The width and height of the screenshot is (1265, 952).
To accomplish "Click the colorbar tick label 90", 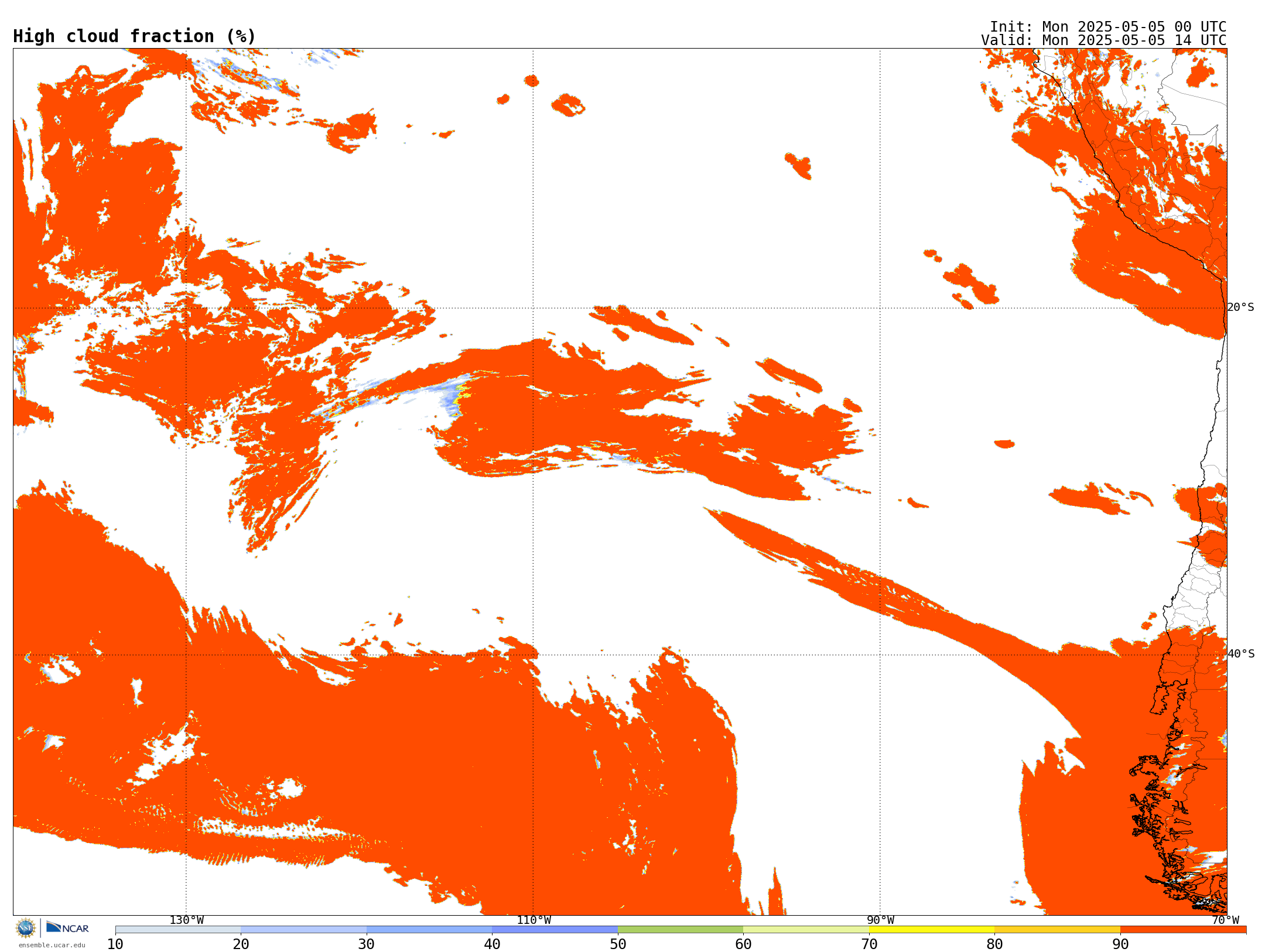I will [x=1120, y=944].
